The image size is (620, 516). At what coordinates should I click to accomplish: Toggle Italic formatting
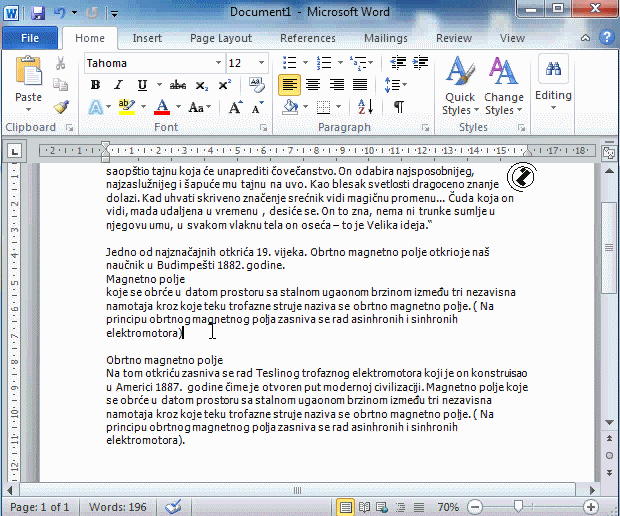pyautogui.click(x=119, y=85)
